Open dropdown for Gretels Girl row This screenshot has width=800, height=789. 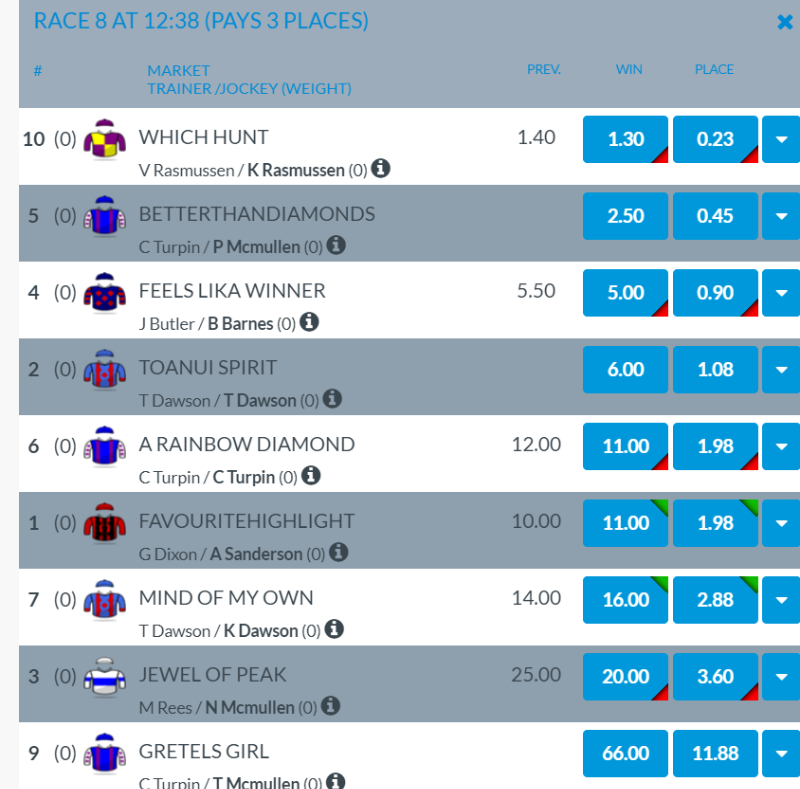click(781, 754)
